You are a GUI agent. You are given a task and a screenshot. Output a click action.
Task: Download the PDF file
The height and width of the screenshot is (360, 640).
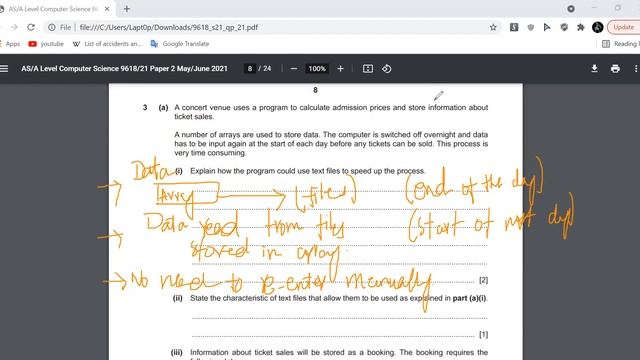click(594, 69)
